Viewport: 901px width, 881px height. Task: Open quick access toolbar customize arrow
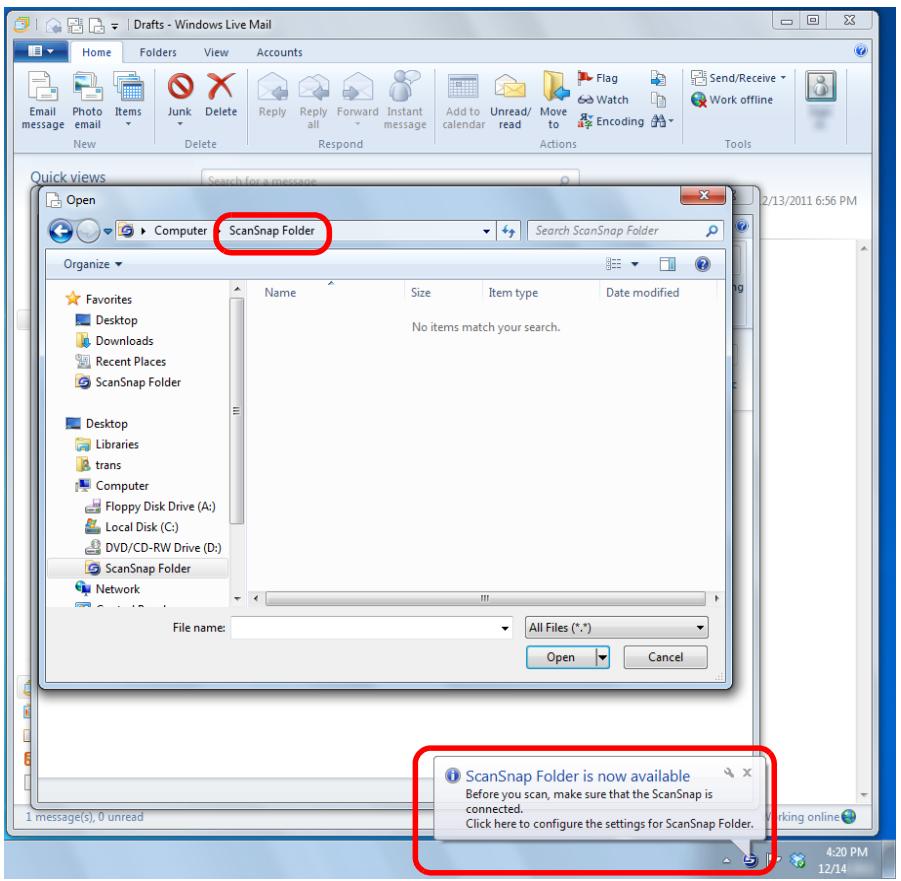115,25
